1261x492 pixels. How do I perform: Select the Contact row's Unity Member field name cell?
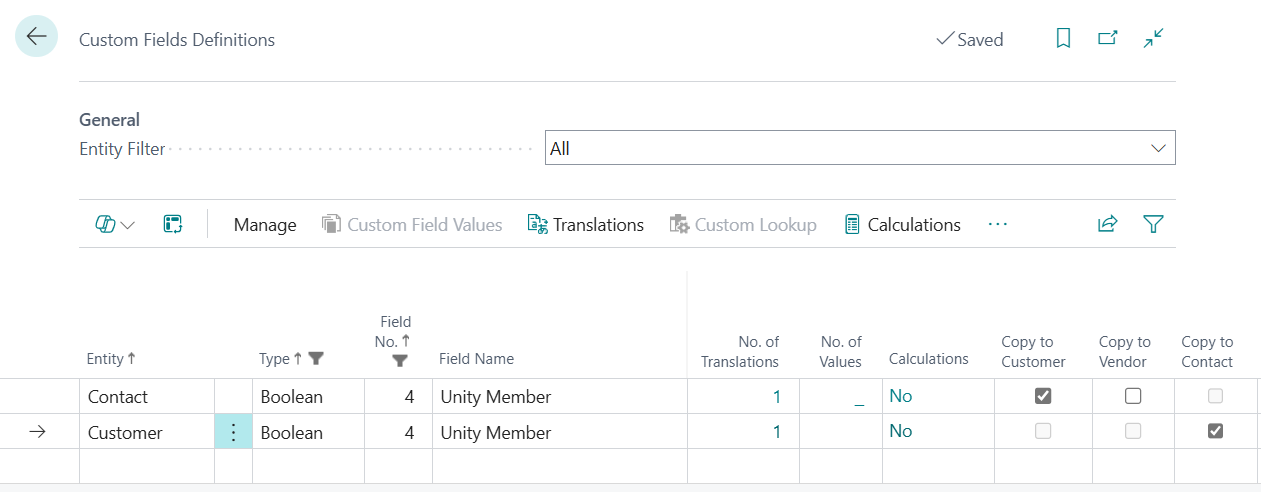coord(496,397)
